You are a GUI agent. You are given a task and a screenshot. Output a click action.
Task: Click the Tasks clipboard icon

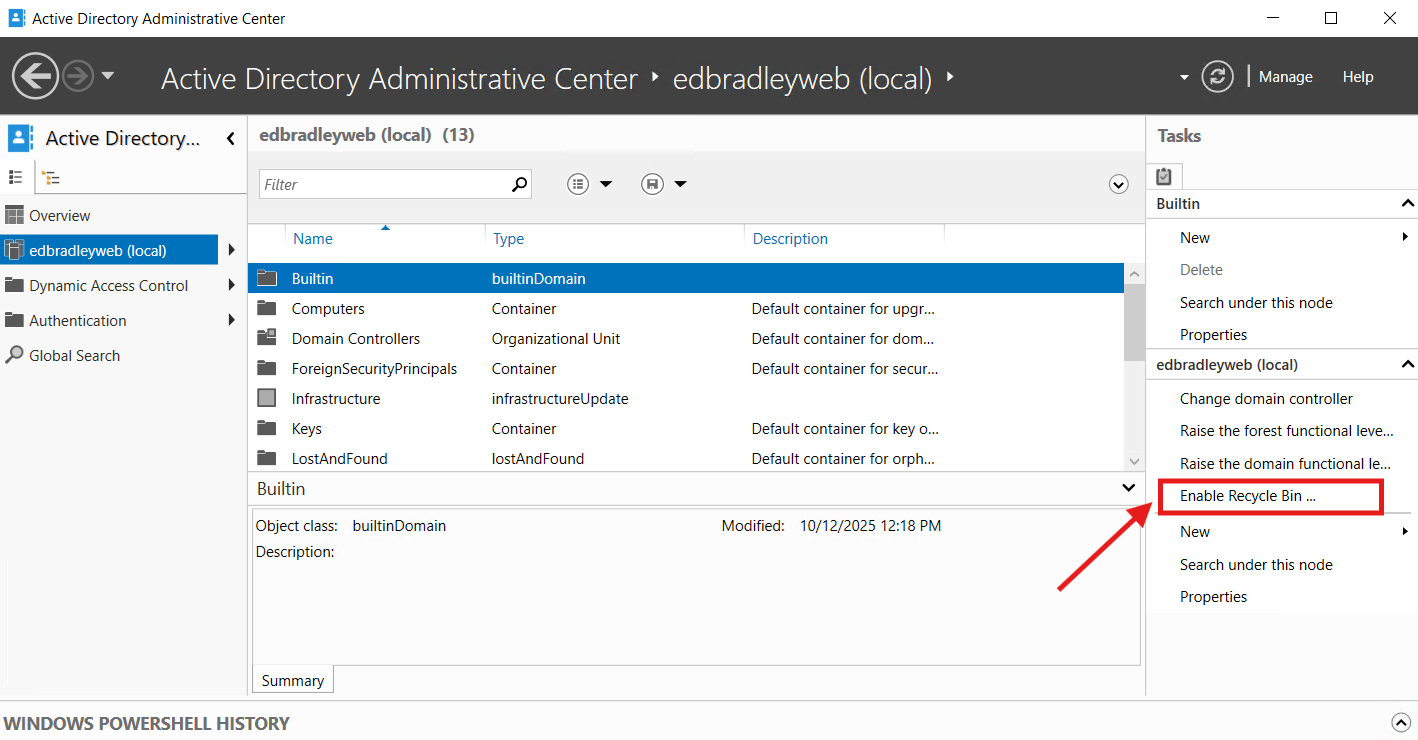(1164, 175)
